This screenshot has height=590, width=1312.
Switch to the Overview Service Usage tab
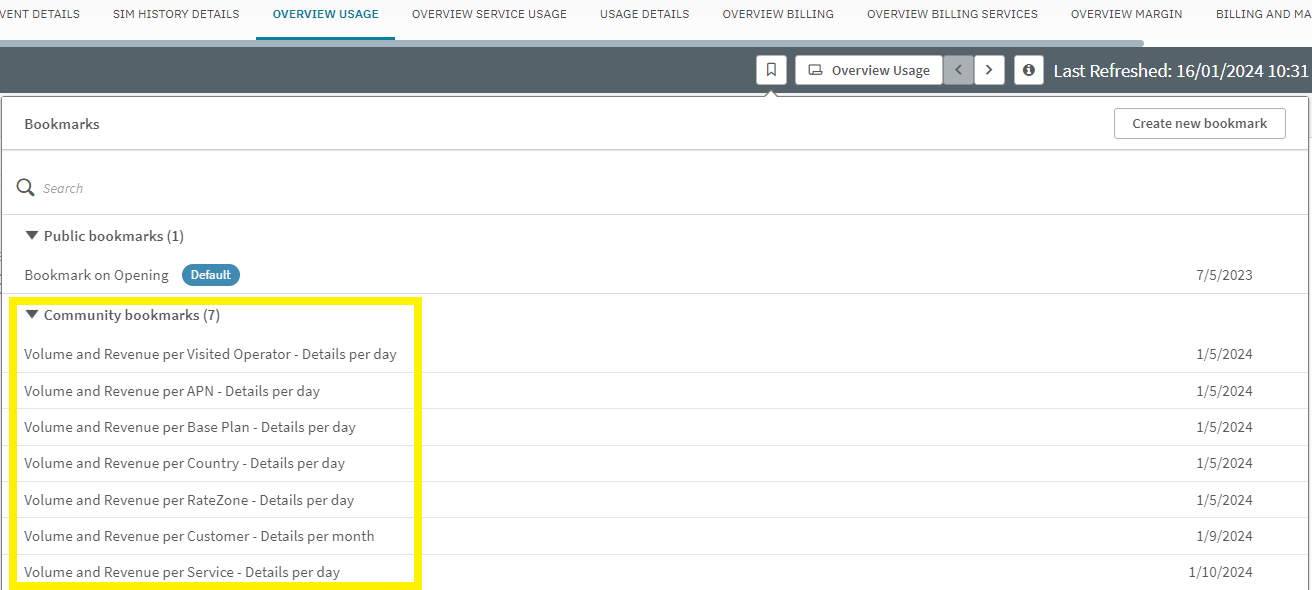[489, 14]
